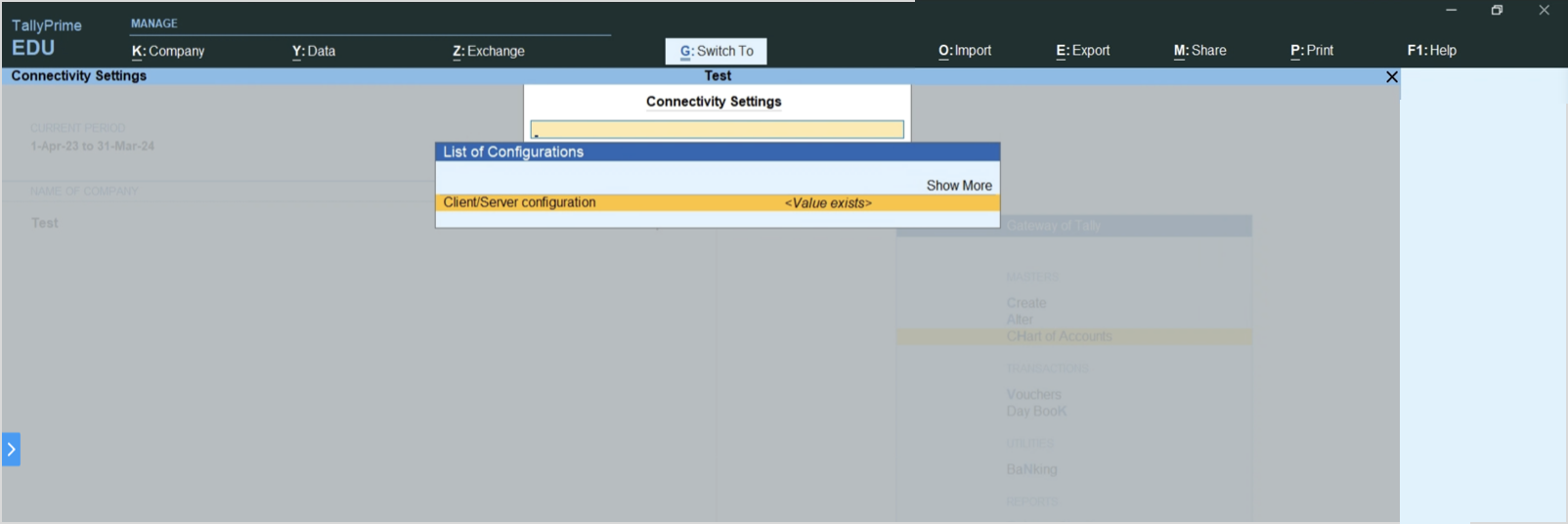Open the E: Export menu
The width and height of the screenshot is (1568, 524).
click(x=1083, y=51)
